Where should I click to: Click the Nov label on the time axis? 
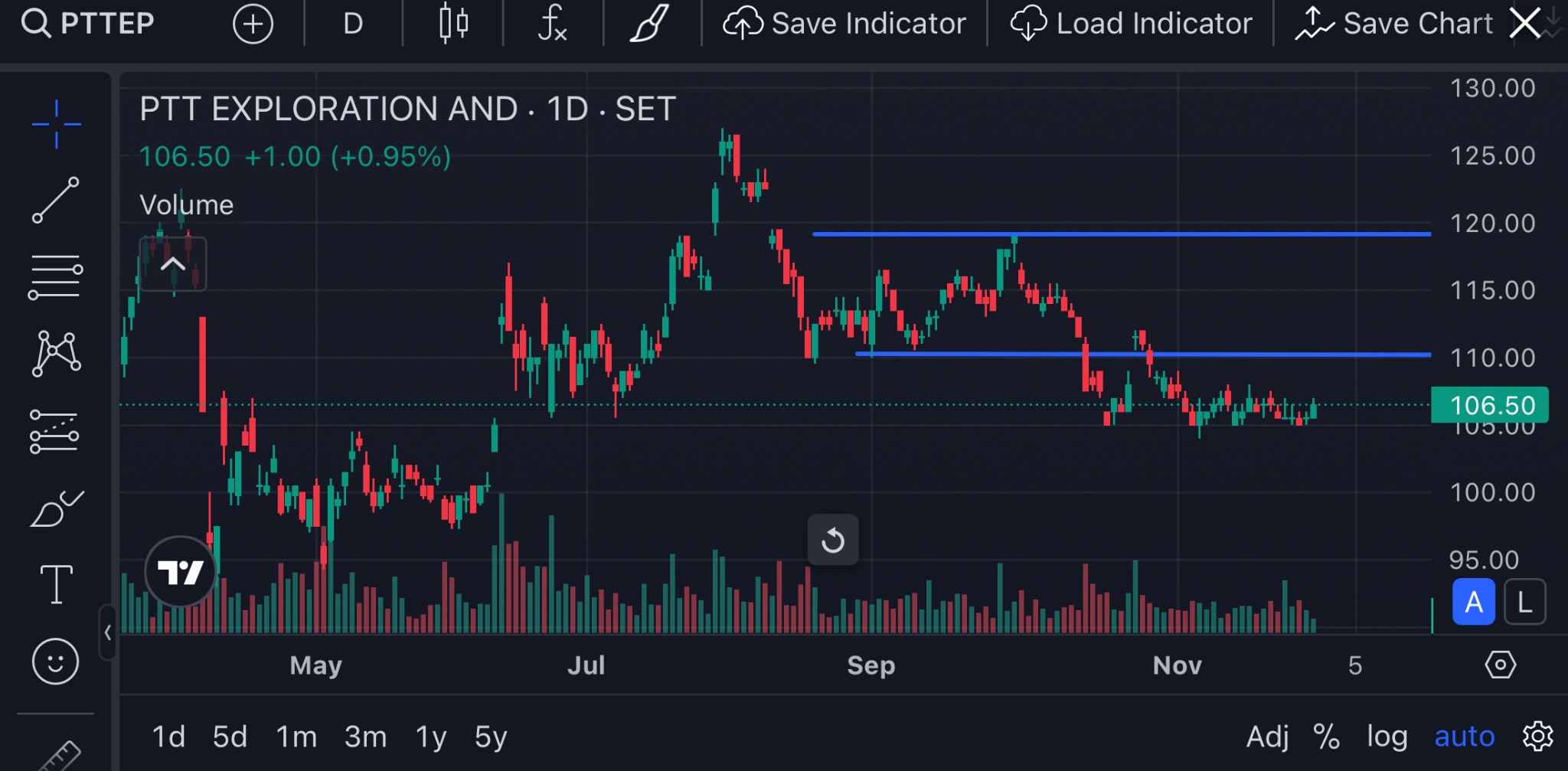(x=1178, y=665)
